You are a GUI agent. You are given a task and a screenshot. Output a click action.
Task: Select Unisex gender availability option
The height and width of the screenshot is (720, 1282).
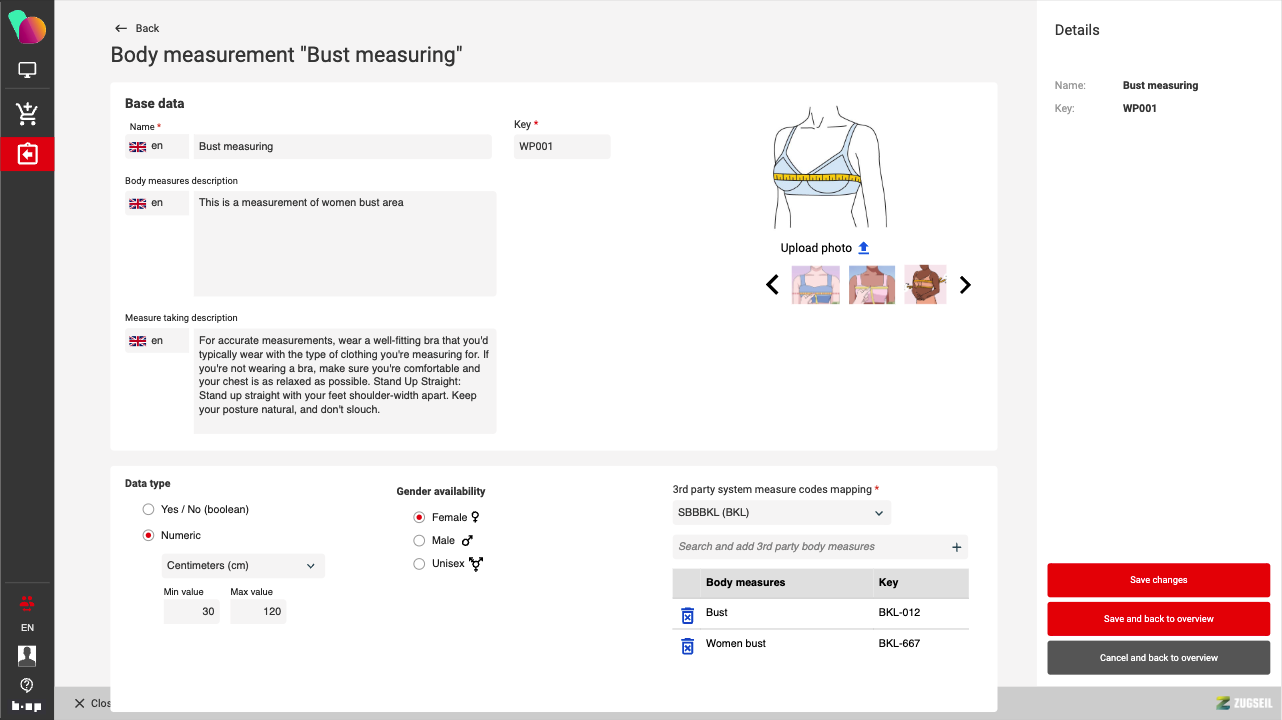click(x=419, y=564)
